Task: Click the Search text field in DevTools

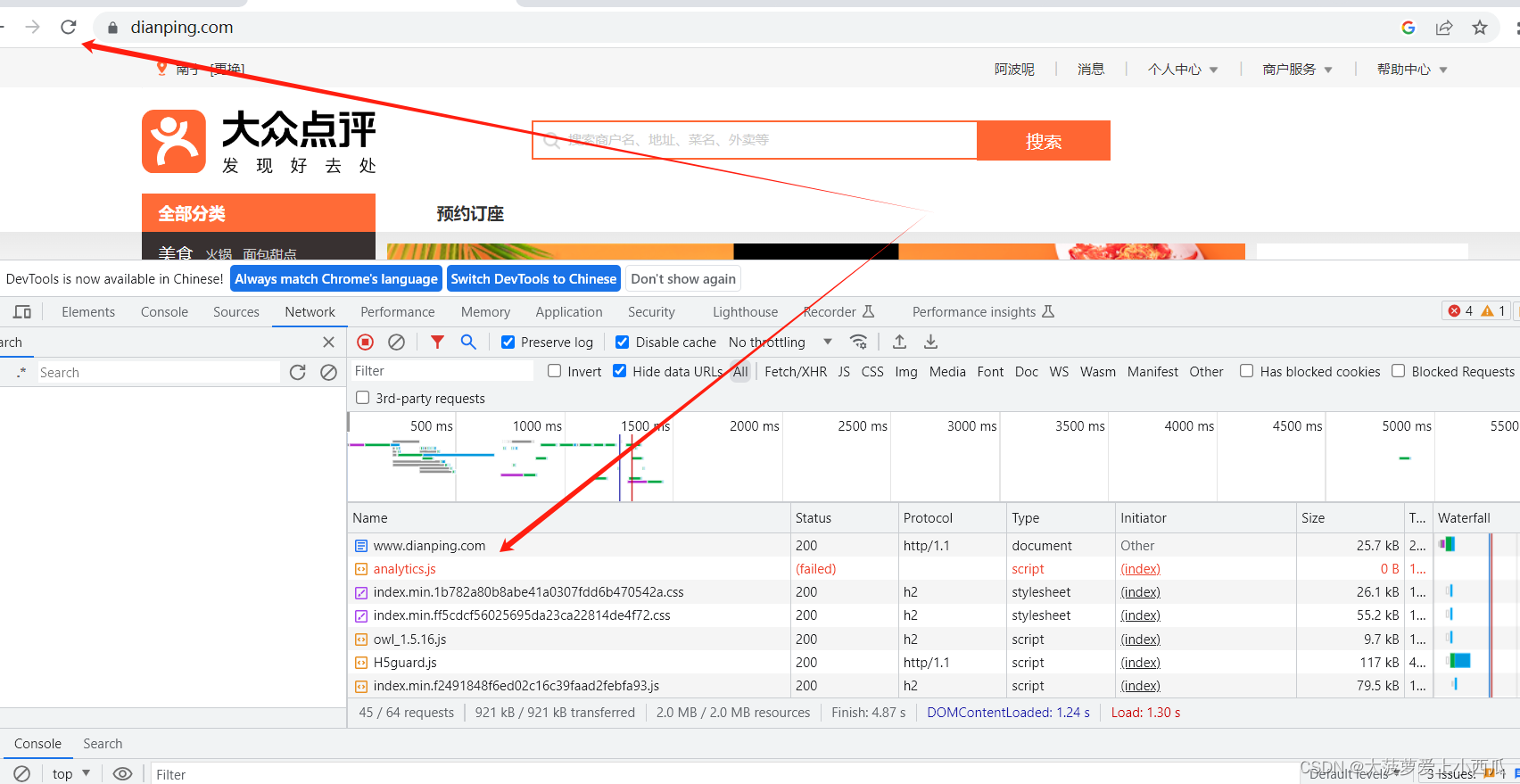Action: pos(158,372)
